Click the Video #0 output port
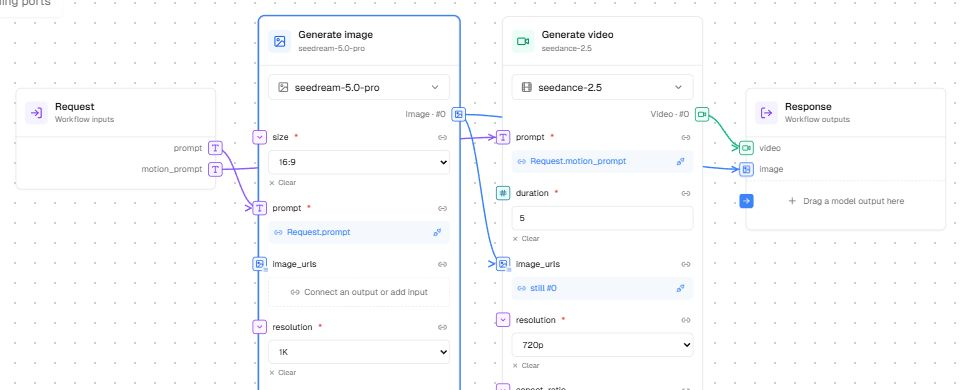The width and height of the screenshot is (962, 390). pyautogui.click(x=702, y=114)
